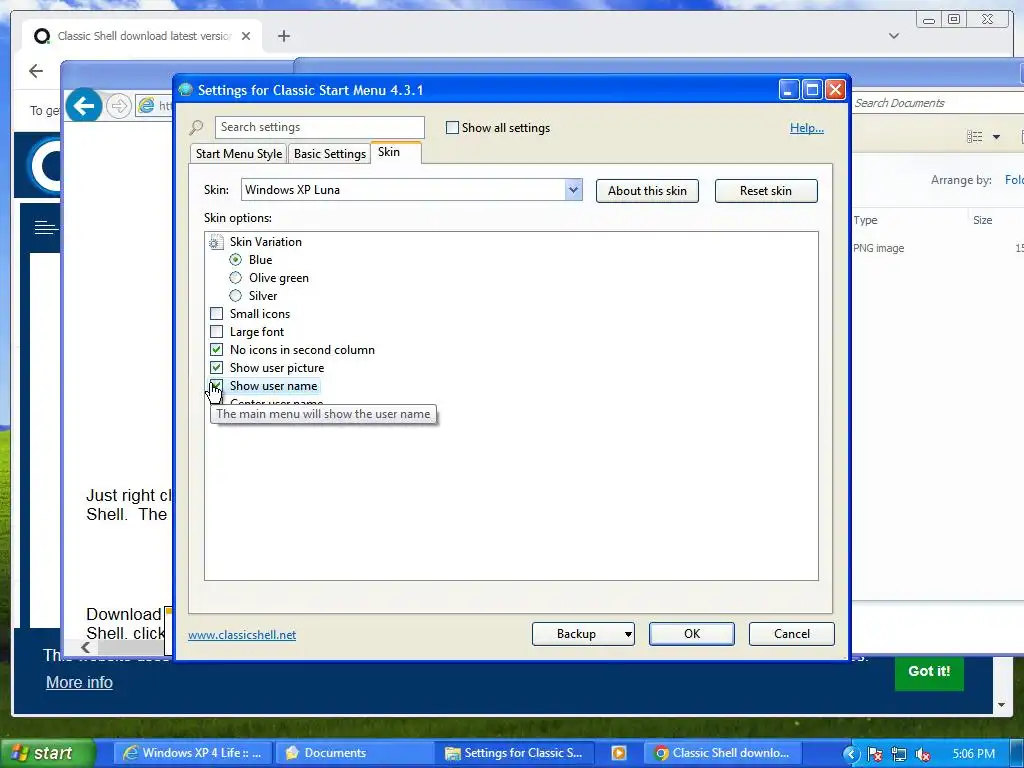Click the down scroll arrow of the browser page

(1002, 705)
